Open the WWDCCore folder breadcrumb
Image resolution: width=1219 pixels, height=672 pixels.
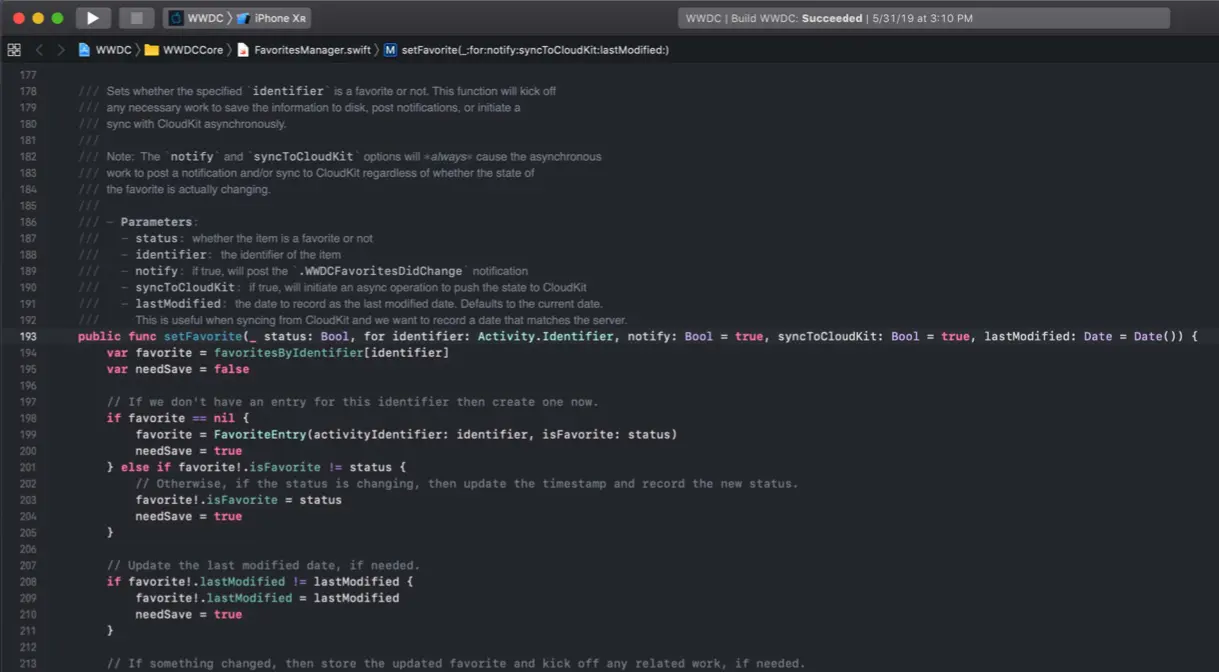coord(184,49)
